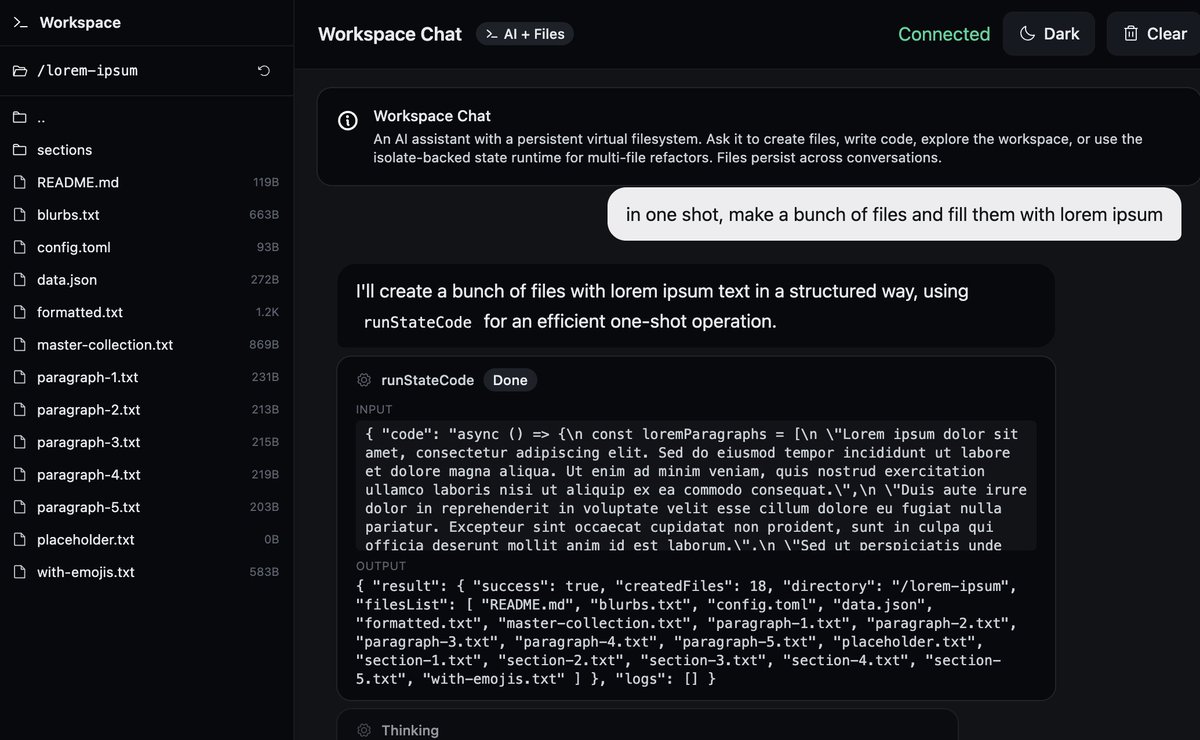Click the trash icon in the Clear button
This screenshot has width=1200, height=740.
pos(1131,34)
